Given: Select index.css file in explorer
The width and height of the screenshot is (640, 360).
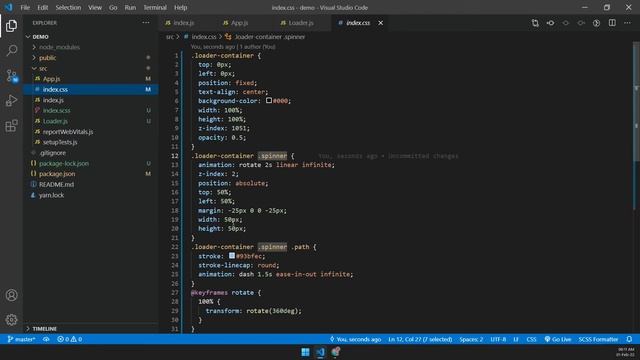Looking at the screenshot, I should tap(55, 89).
